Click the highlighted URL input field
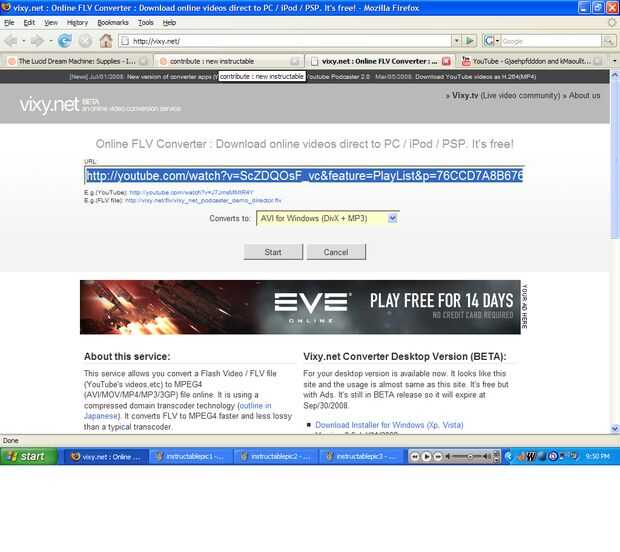620x552 pixels. [304, 176]
